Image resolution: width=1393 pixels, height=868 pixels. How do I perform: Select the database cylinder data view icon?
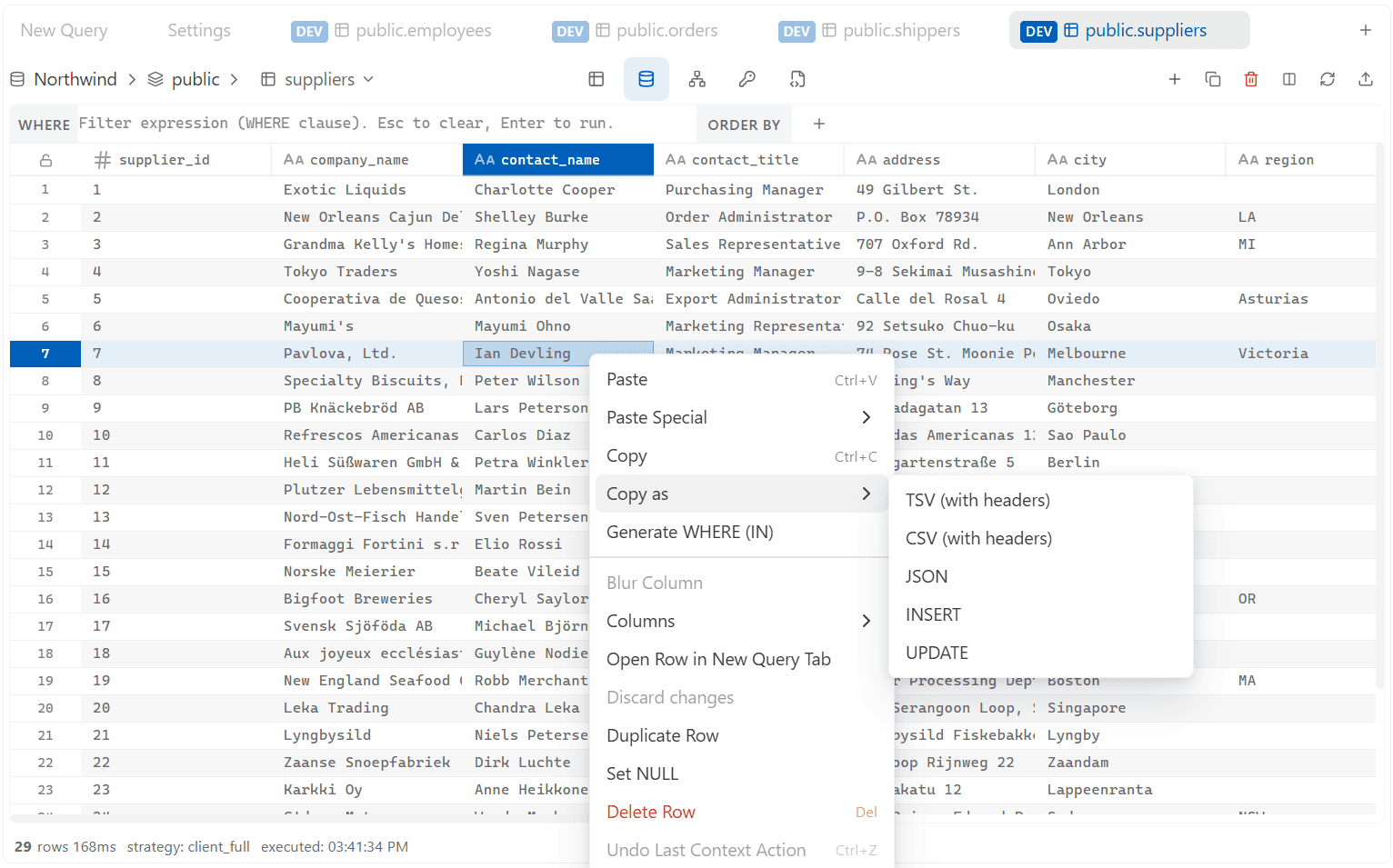[x=646, y=79]
